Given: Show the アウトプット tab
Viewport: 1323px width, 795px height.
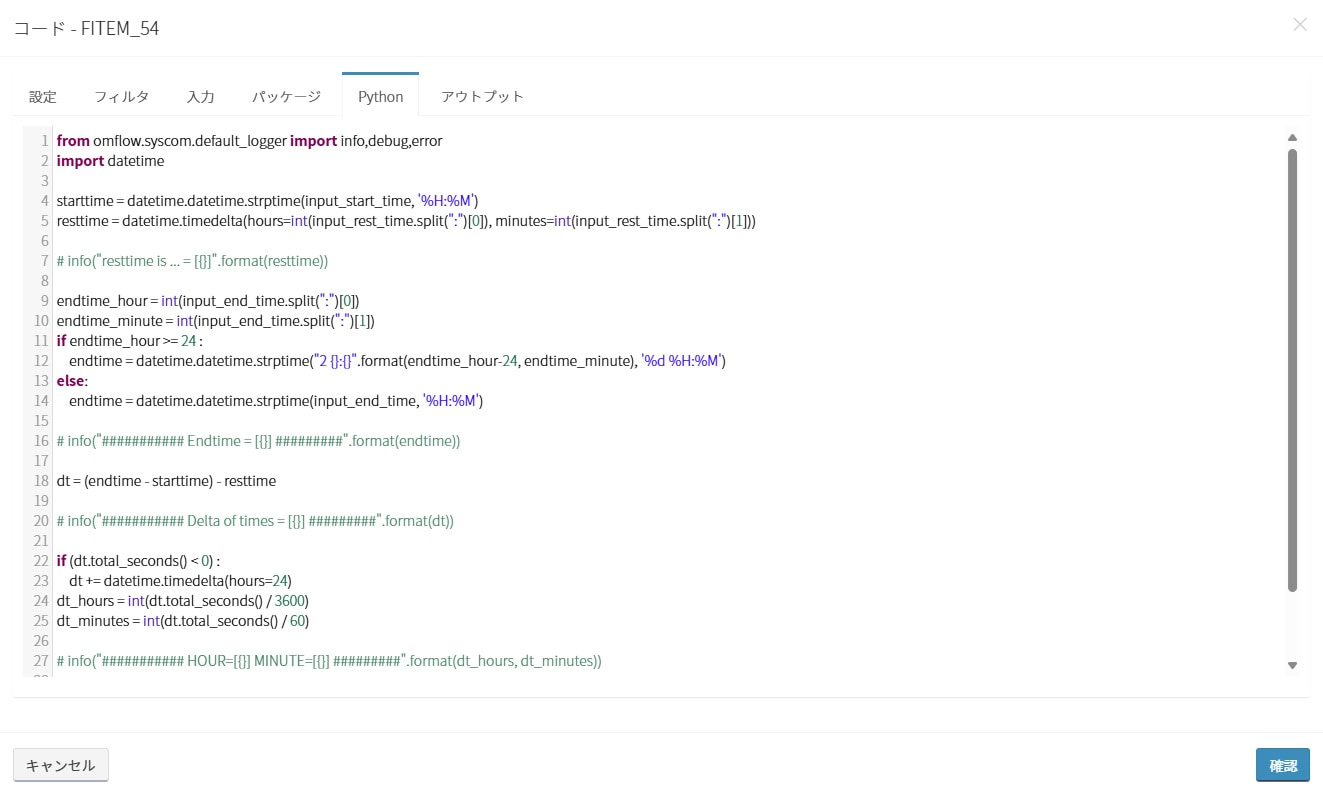Looking at the screenshot, I should point(482,97).
